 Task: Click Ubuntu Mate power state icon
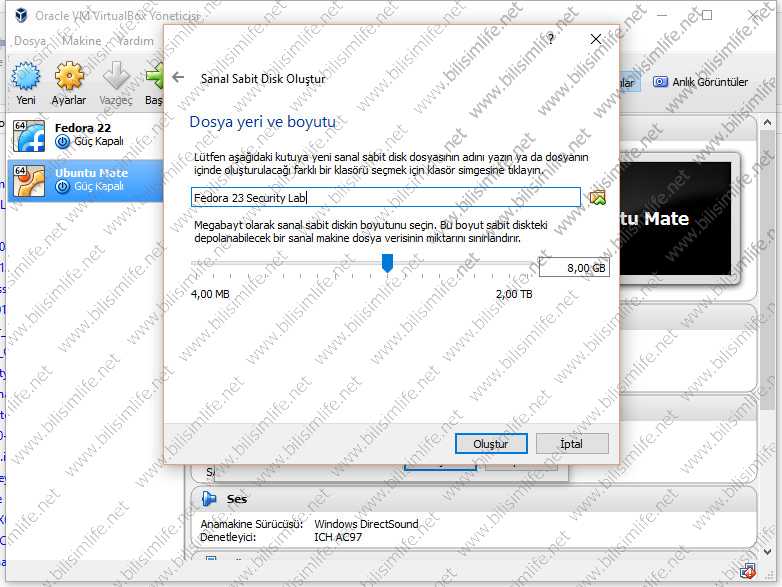62,187
